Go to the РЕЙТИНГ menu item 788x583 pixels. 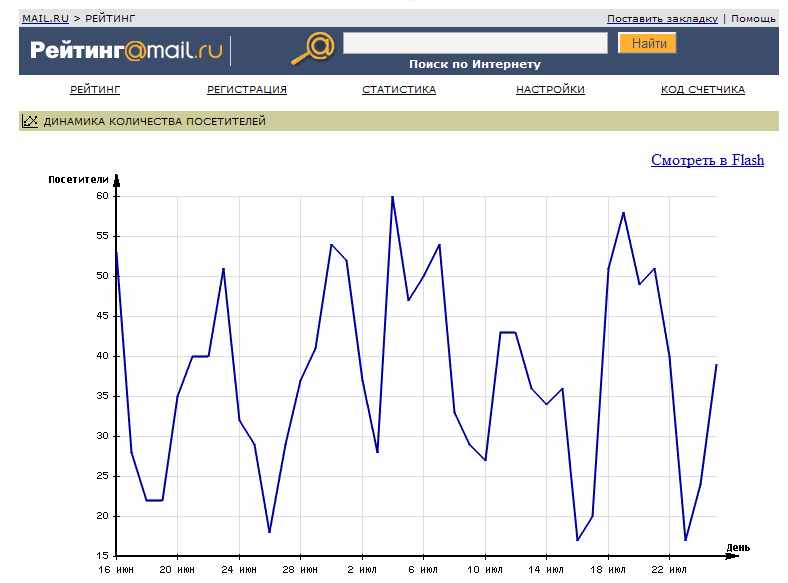pyautogui.click(x=95, y=89)
